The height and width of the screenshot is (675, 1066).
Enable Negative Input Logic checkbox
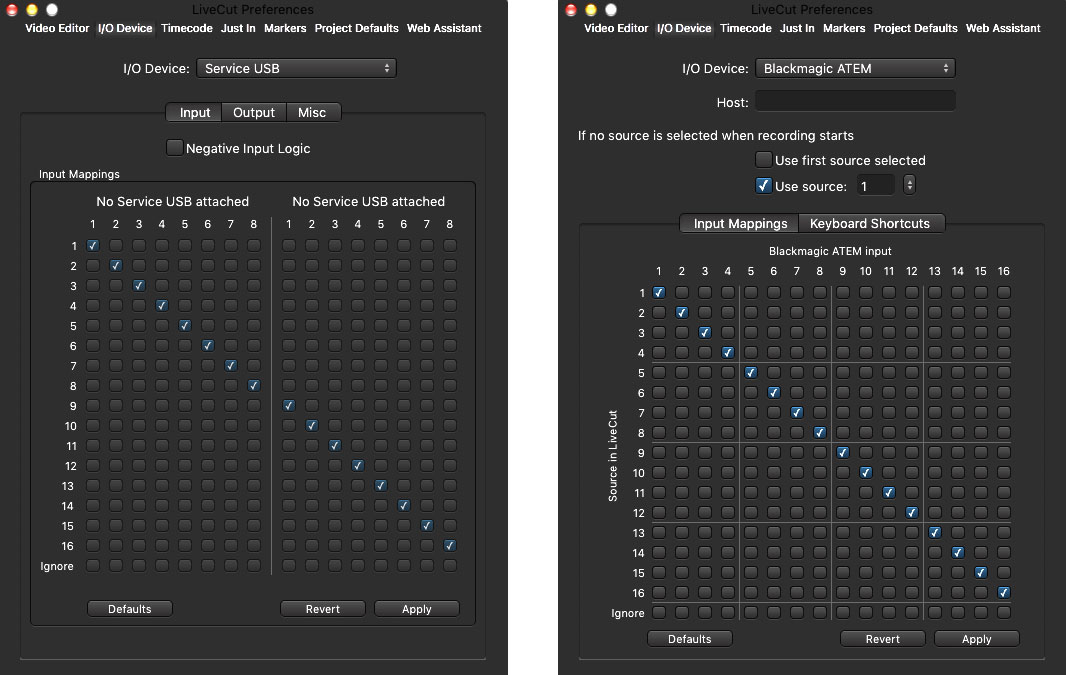tap(175, 148)
